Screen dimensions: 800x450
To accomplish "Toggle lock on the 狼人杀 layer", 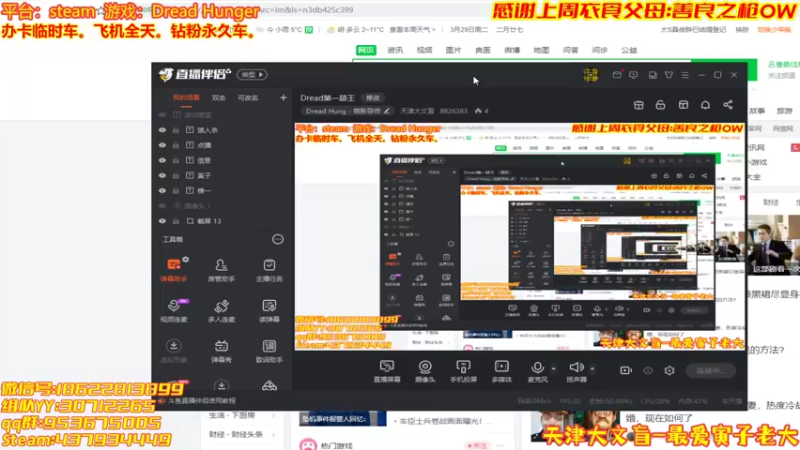I will point(176,130).
